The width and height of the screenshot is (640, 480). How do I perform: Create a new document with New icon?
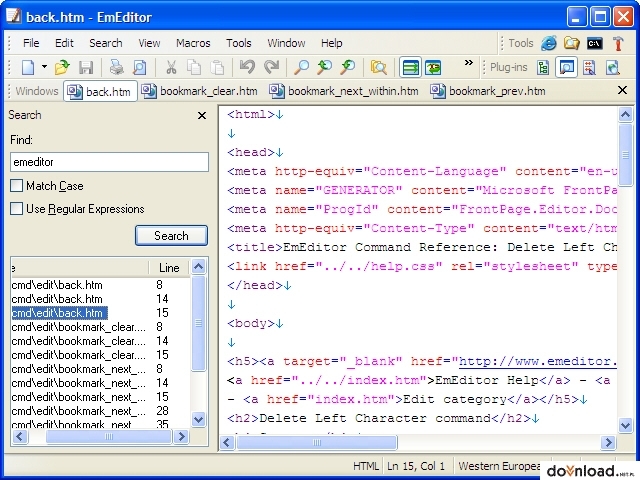[x=28, y=67]
